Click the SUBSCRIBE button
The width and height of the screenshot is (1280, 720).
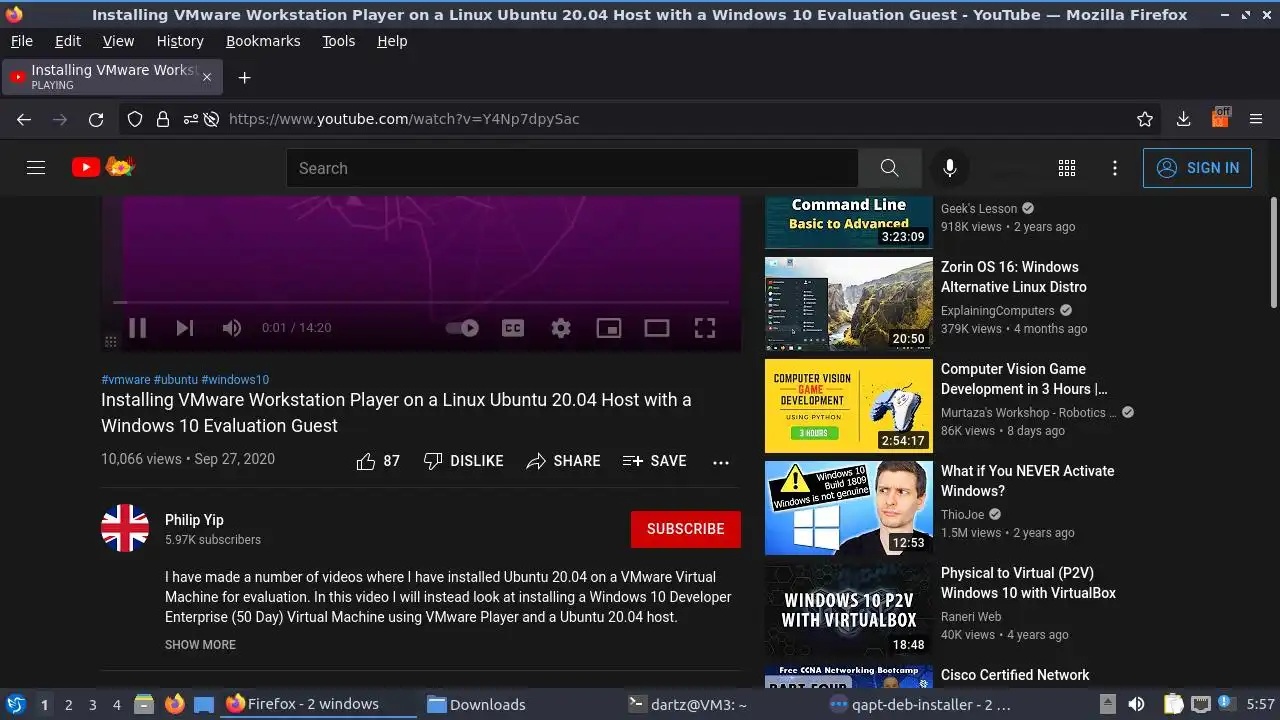tap(686, 529)
